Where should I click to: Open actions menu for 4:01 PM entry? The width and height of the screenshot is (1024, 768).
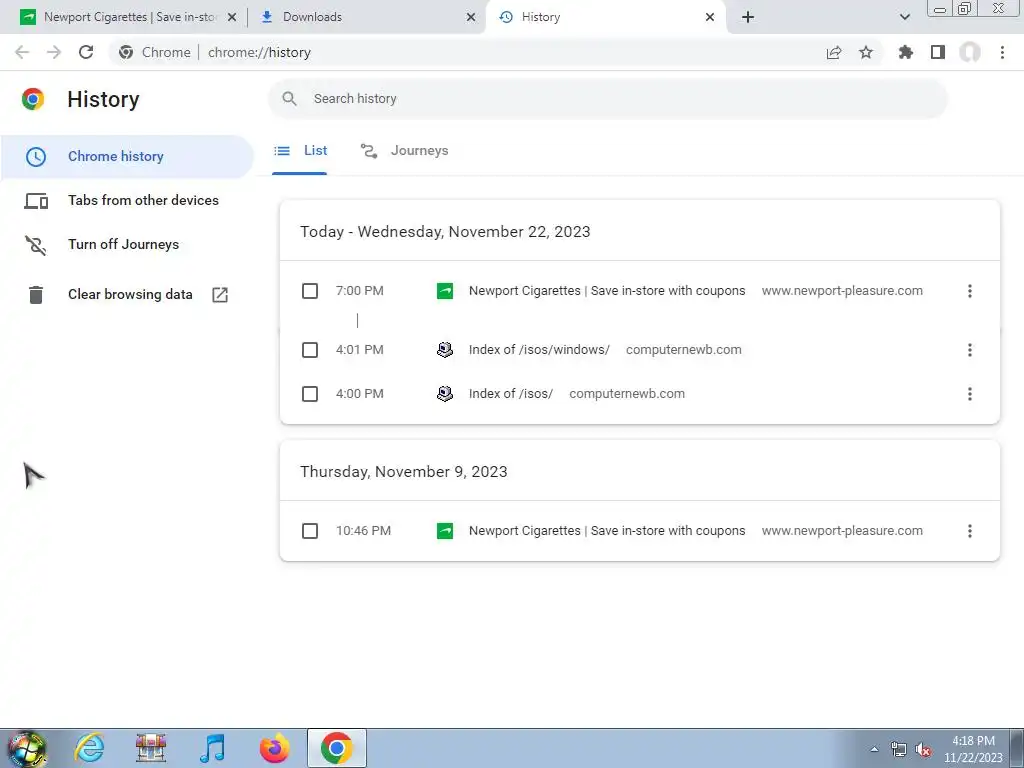coord(970,350)
